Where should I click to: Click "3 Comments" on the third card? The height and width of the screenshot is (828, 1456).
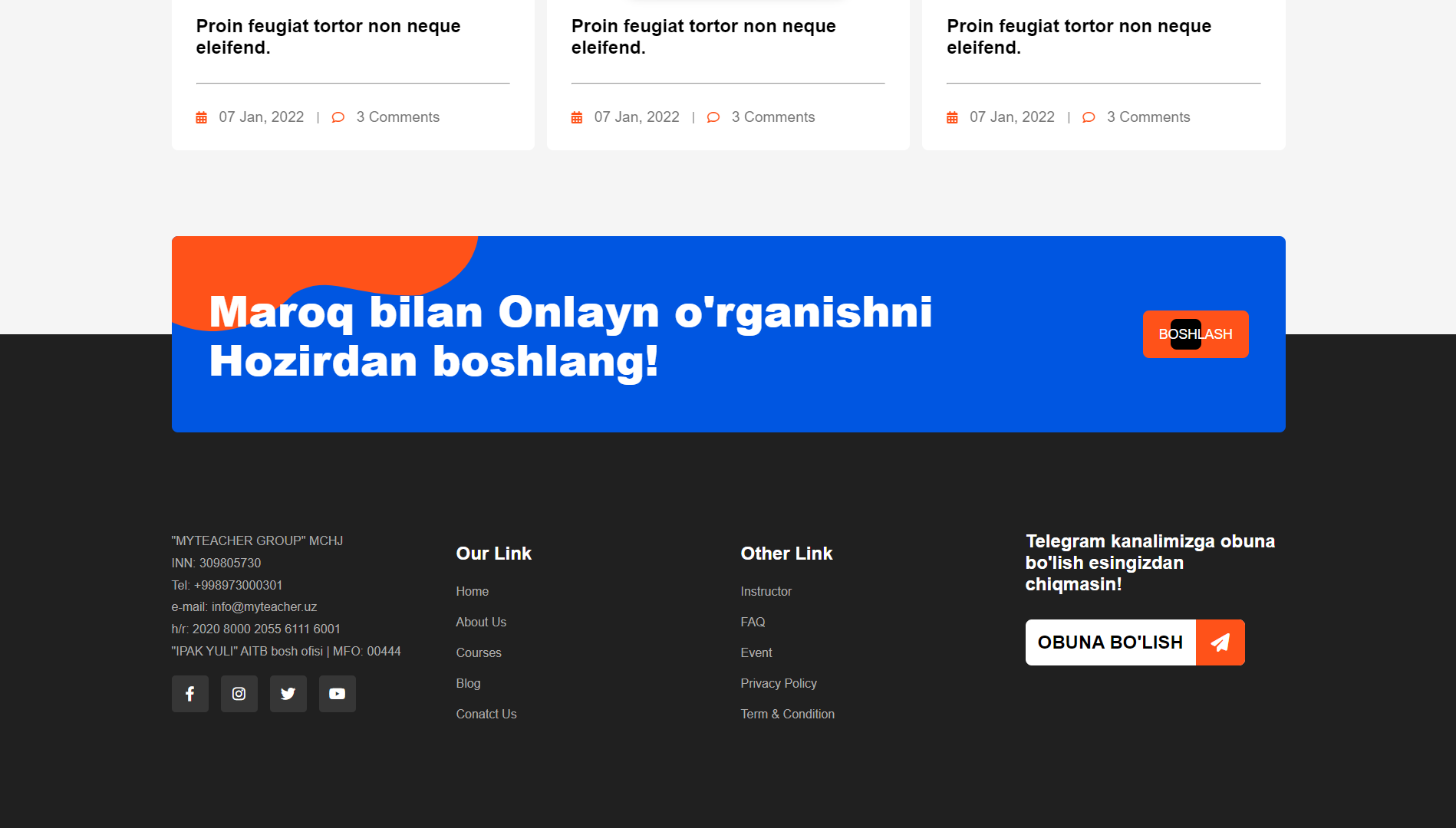coord(1148,117)
